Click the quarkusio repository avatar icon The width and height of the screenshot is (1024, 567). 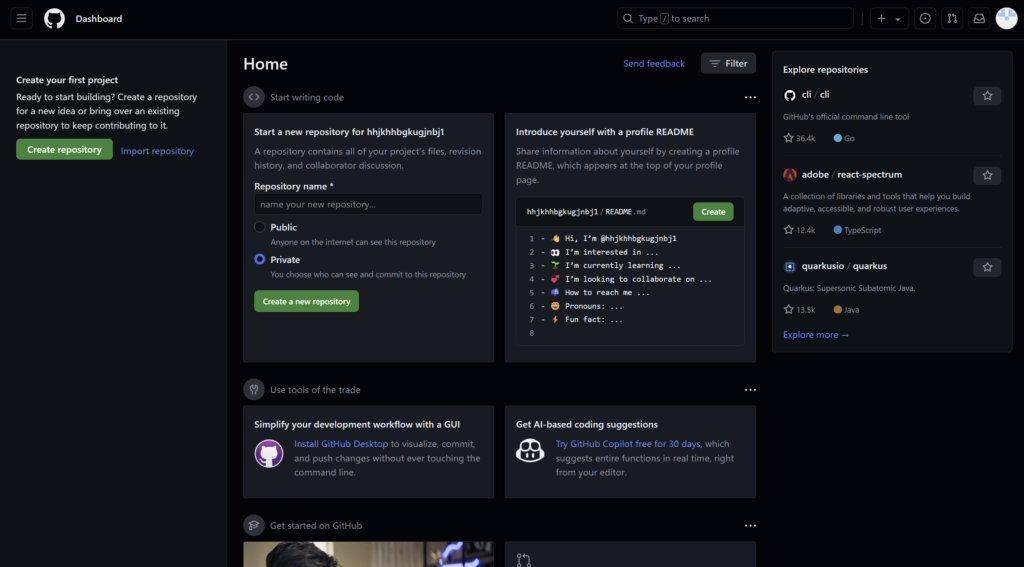[790, 267]
